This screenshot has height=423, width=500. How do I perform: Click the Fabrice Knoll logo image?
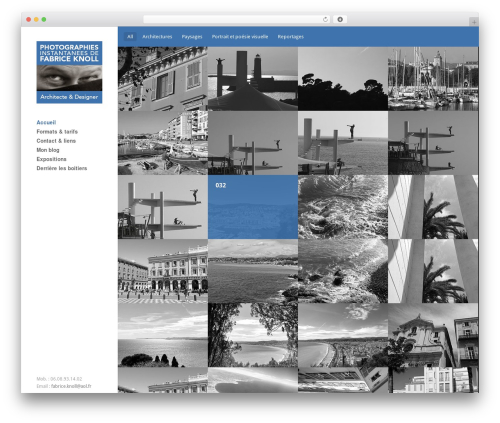coord(69,72)
